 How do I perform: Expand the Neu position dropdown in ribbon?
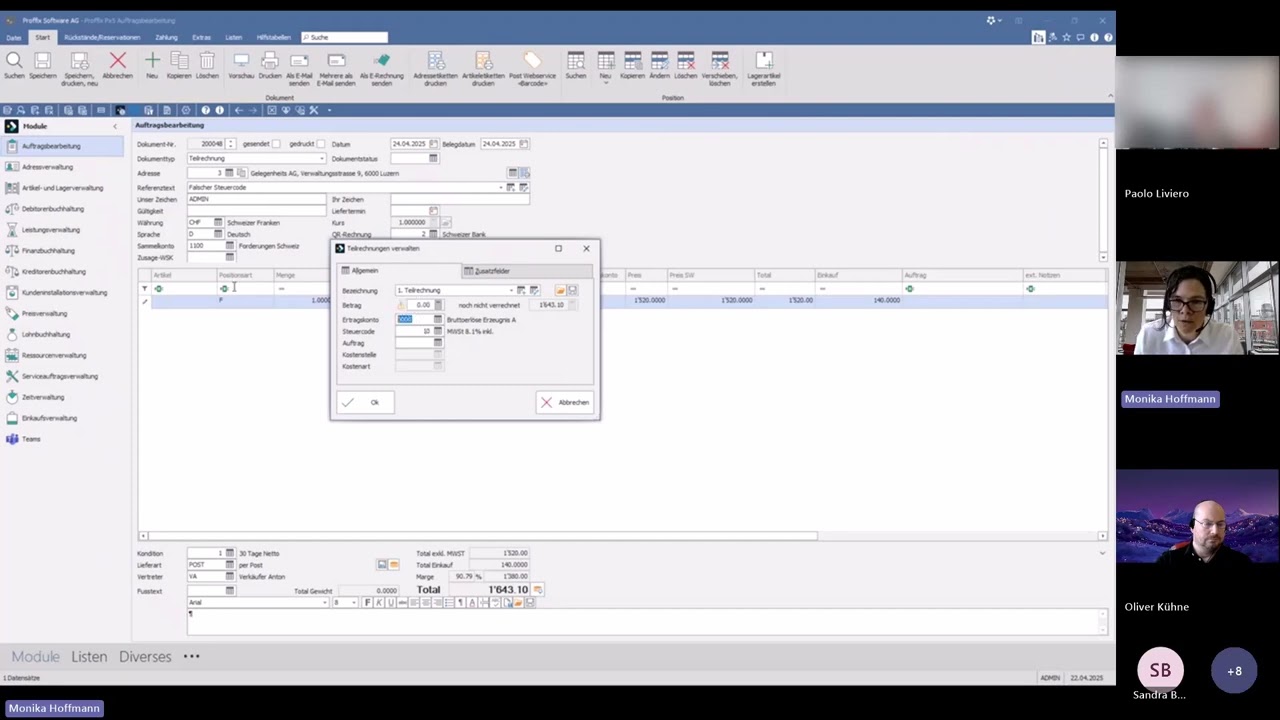point(605,83)
